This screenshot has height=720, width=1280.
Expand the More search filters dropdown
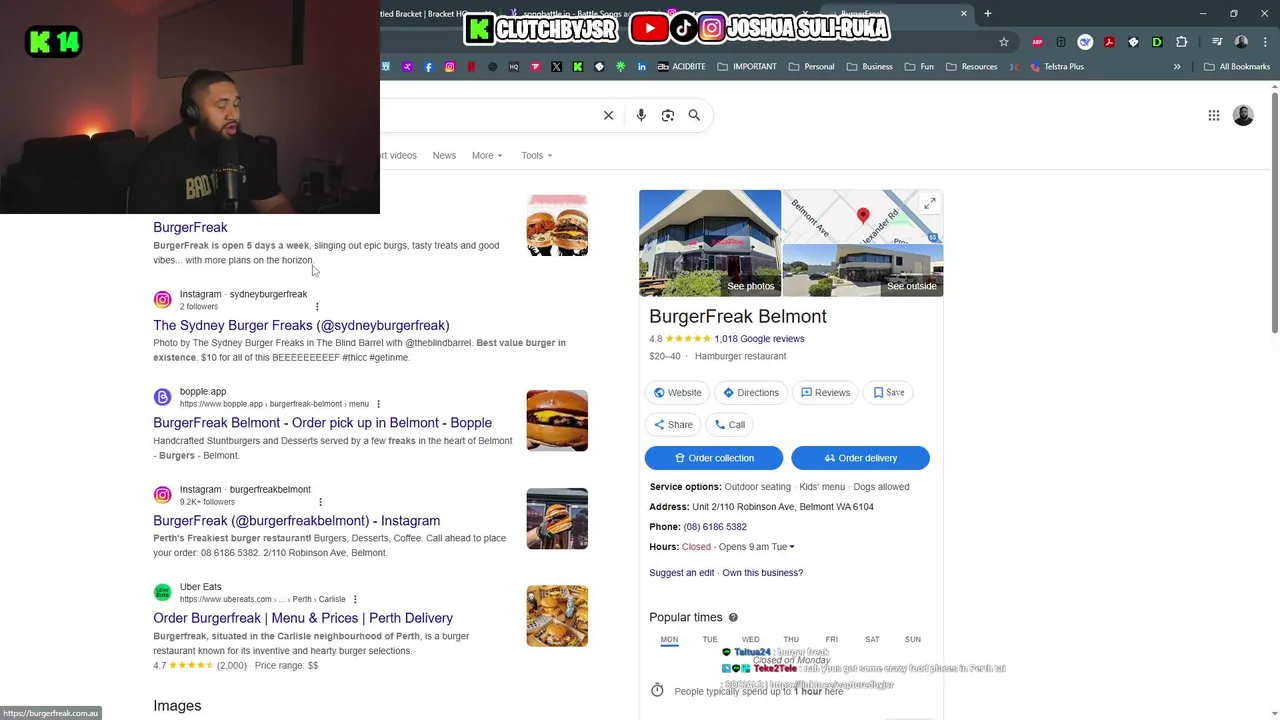coord(487,155)
